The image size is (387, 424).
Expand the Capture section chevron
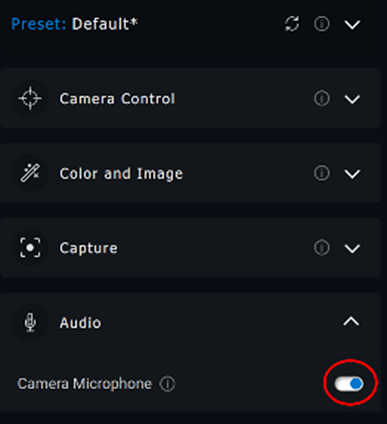pyautogui.click(x=352, y=249)
